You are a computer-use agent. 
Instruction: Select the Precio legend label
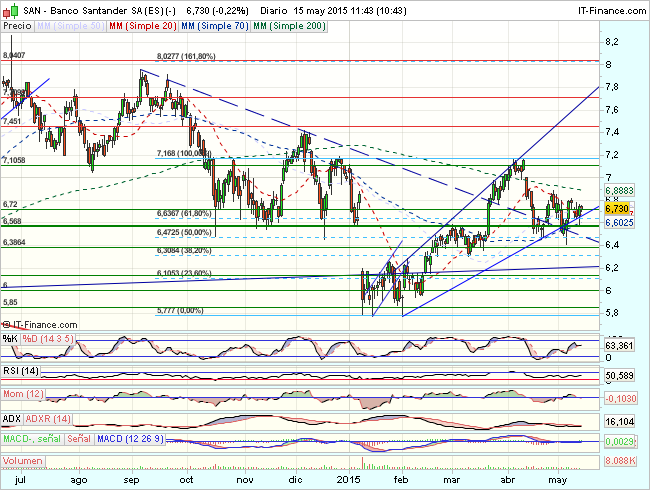(17, 24)
